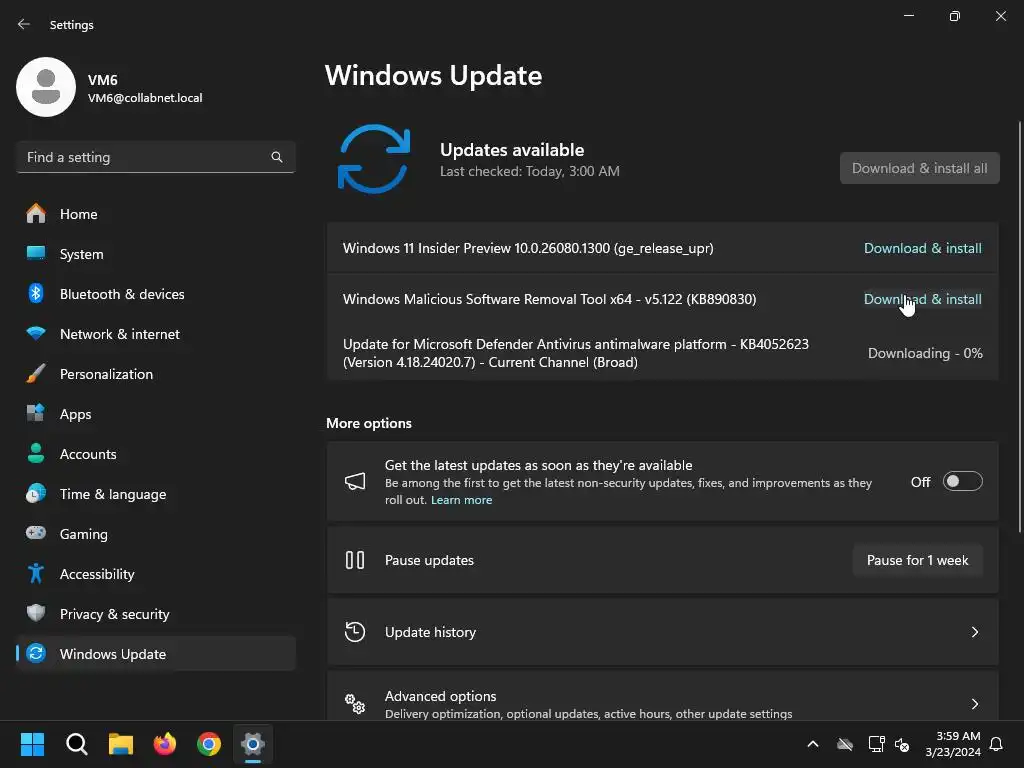The height and width of the screenshot is (768, 1024).
Task: Click the muted speaker tray icon
Action: point(902,744)
